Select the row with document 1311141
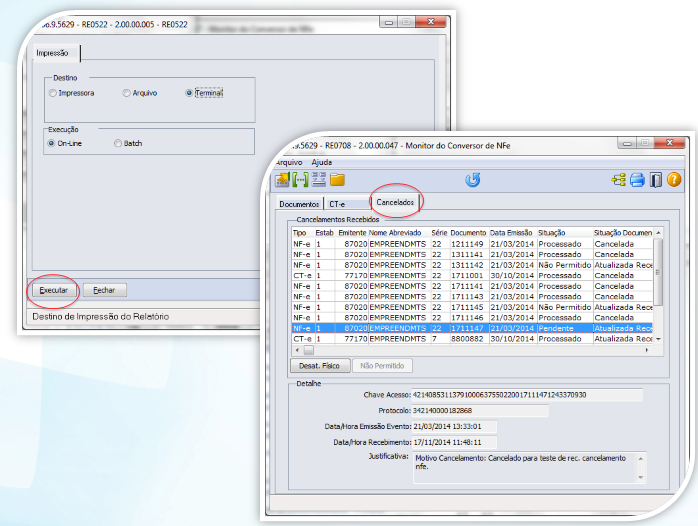The image size is (698, 526). click(x=472, y=255)
